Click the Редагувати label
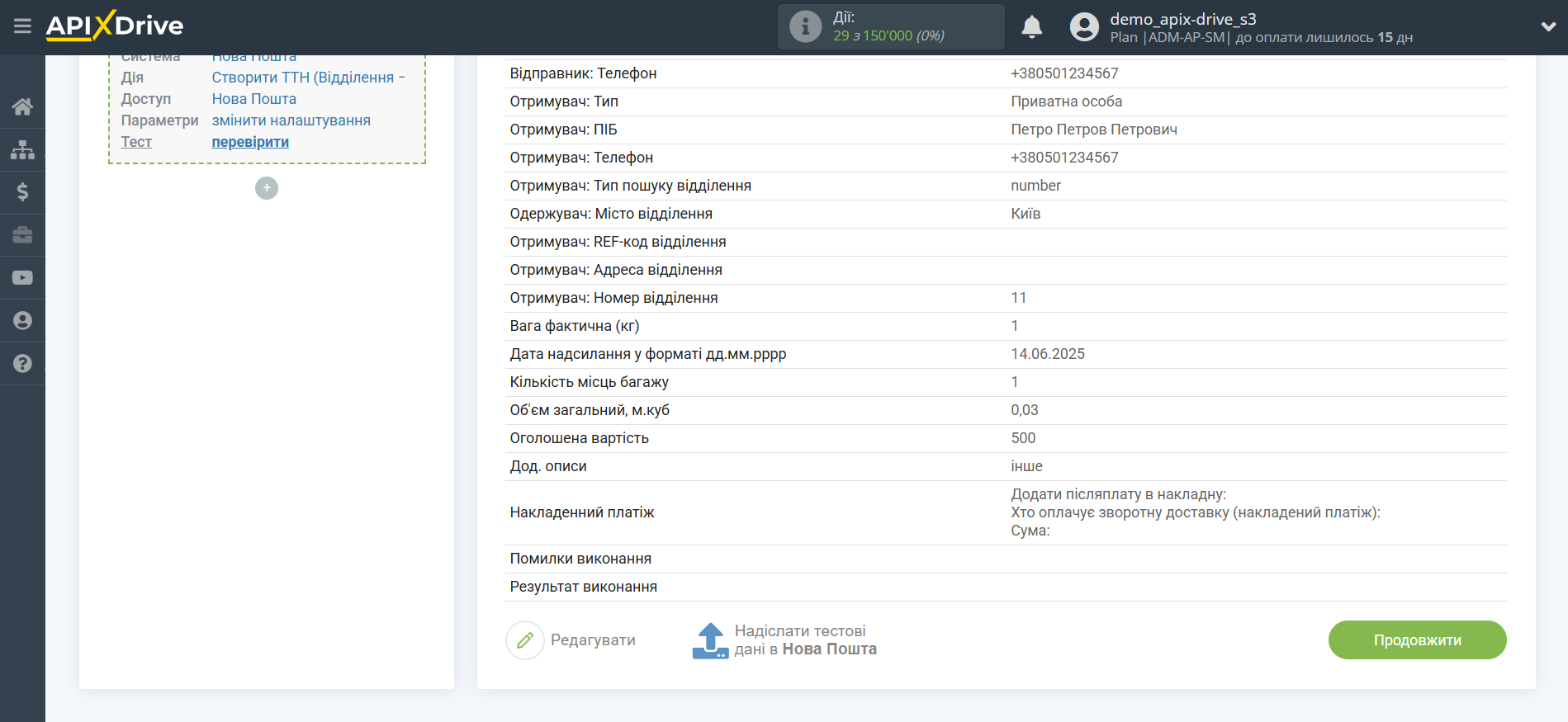This screenshot has width=1568, height=722. click(x=593, y=640)
